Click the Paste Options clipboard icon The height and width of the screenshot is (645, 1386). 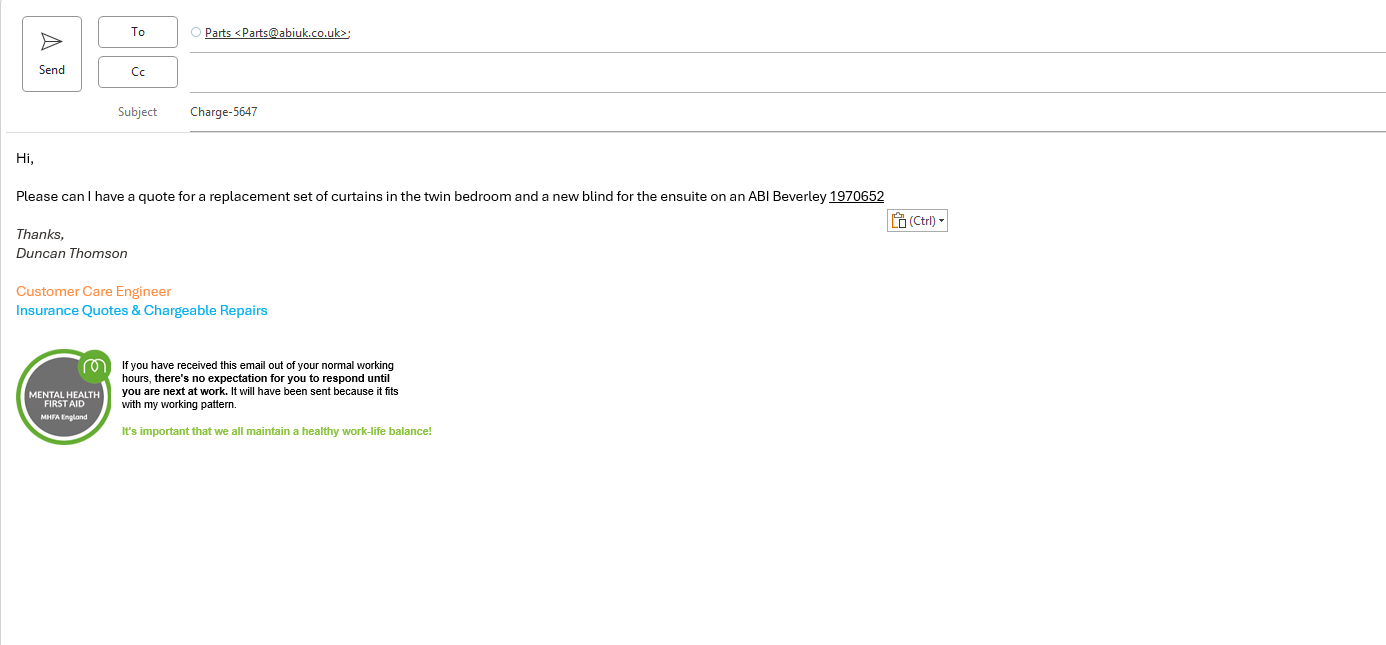898,221
